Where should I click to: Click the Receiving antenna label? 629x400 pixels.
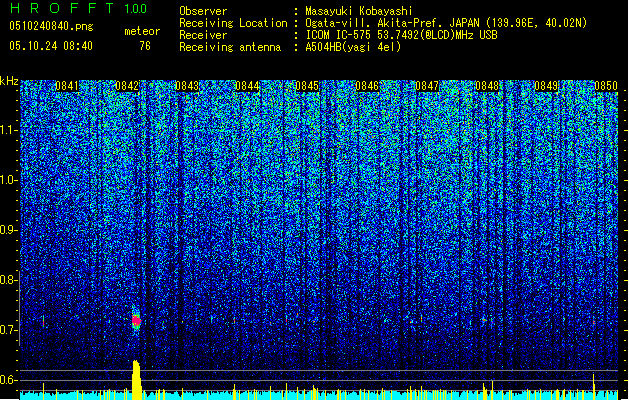click(x=230, y=47)
